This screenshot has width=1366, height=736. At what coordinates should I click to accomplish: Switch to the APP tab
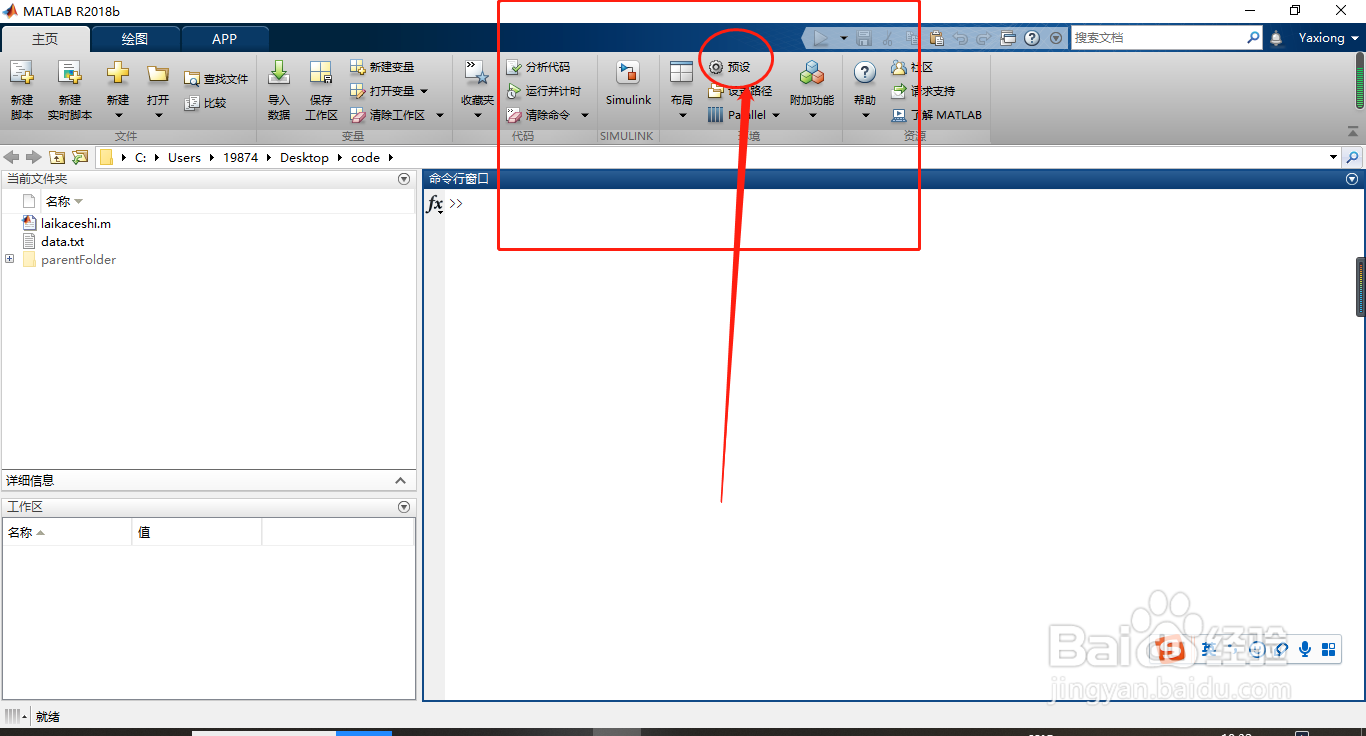coord(225,39)
